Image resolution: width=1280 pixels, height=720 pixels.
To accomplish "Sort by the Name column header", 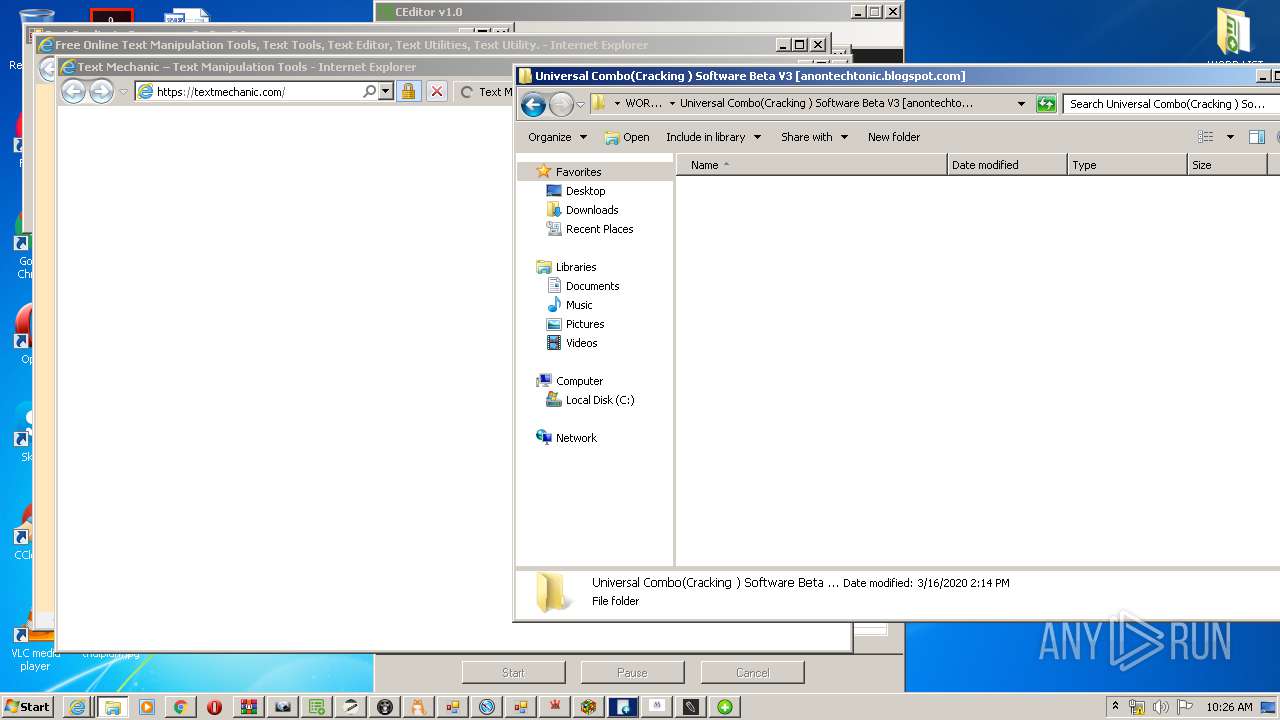I will tap(811, 165).
